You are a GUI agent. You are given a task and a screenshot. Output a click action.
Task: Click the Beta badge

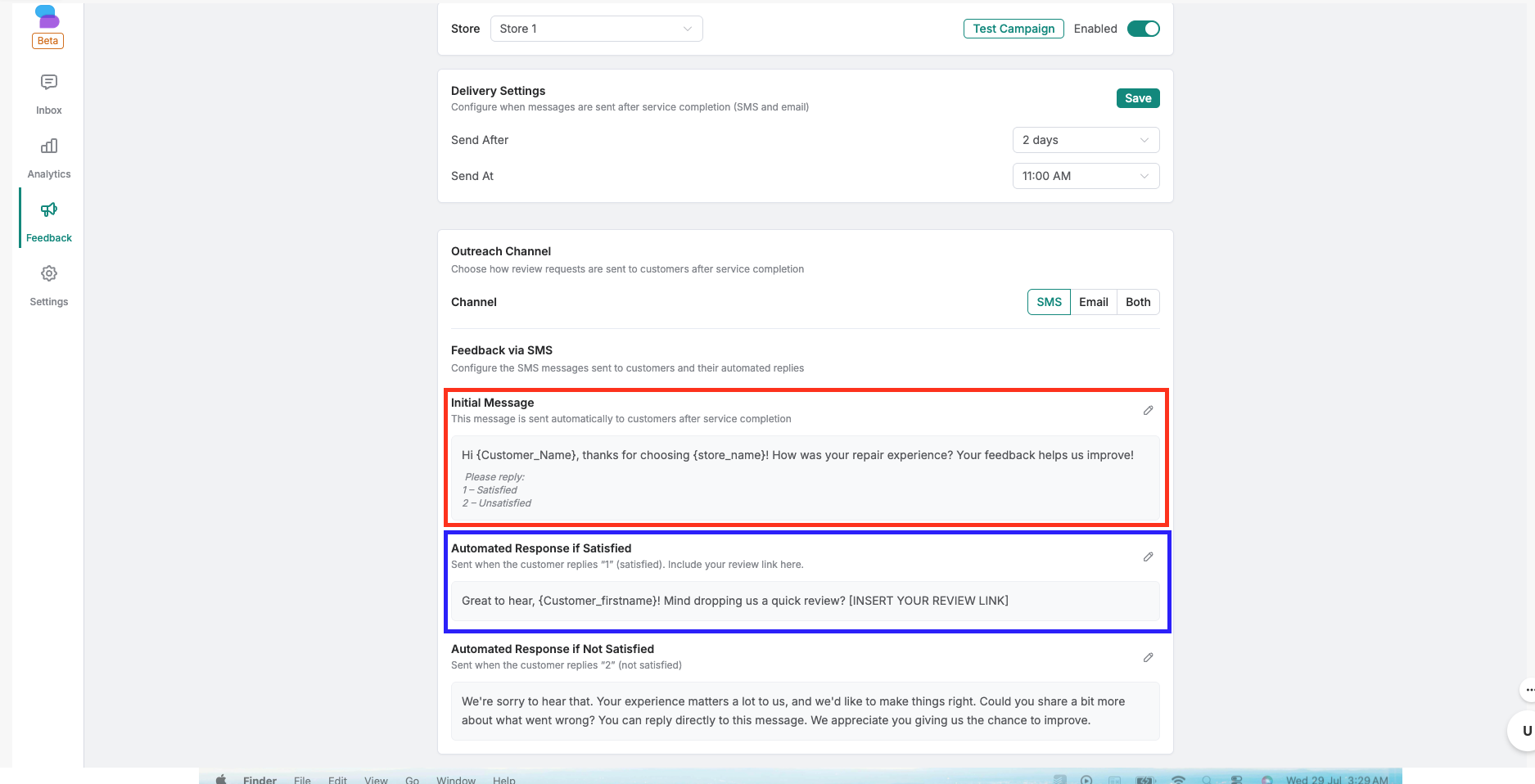pyautogui.click(x=47, y=41)
